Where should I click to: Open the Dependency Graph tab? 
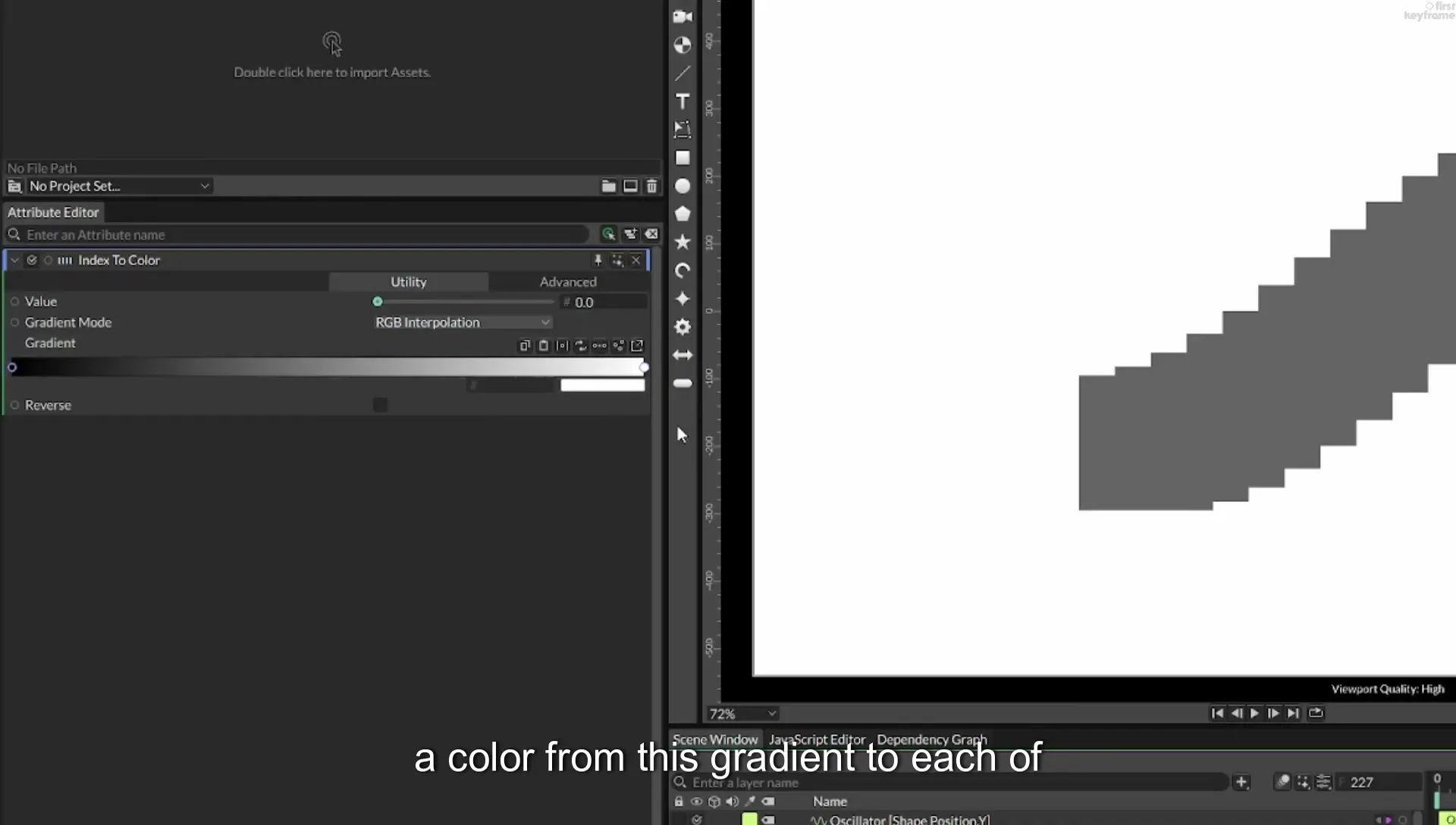coord(932,739)
